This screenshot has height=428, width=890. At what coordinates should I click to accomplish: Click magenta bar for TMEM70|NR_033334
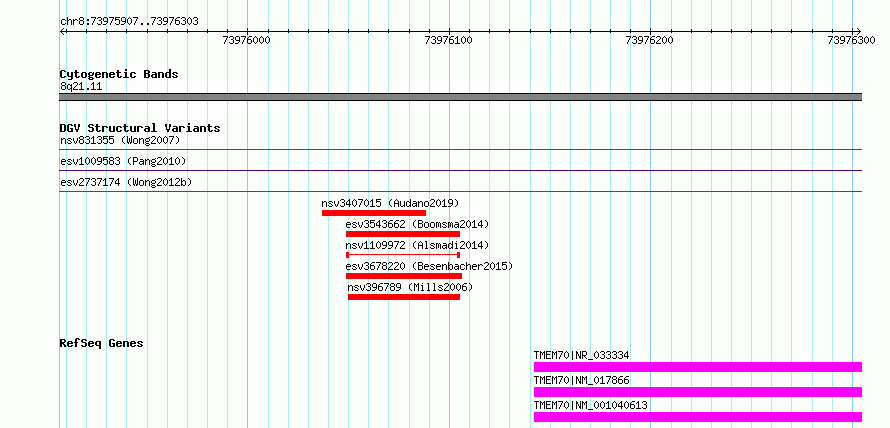(698, 367)
